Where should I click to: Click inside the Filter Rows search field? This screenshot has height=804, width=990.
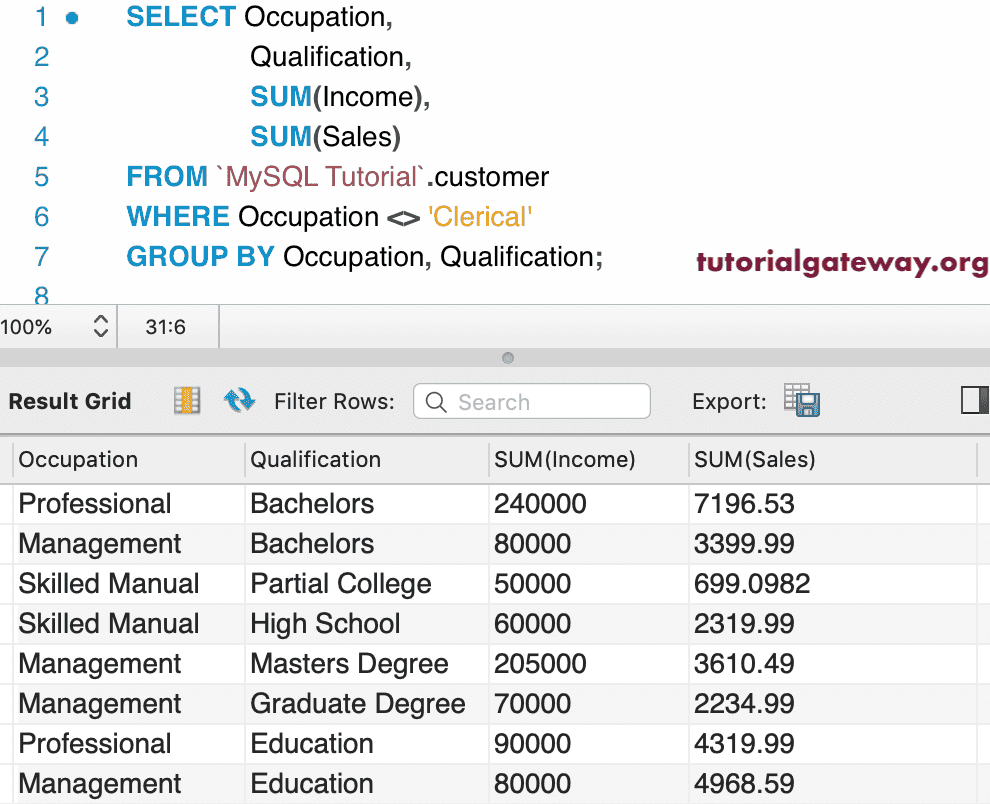(x=540, y=401)
